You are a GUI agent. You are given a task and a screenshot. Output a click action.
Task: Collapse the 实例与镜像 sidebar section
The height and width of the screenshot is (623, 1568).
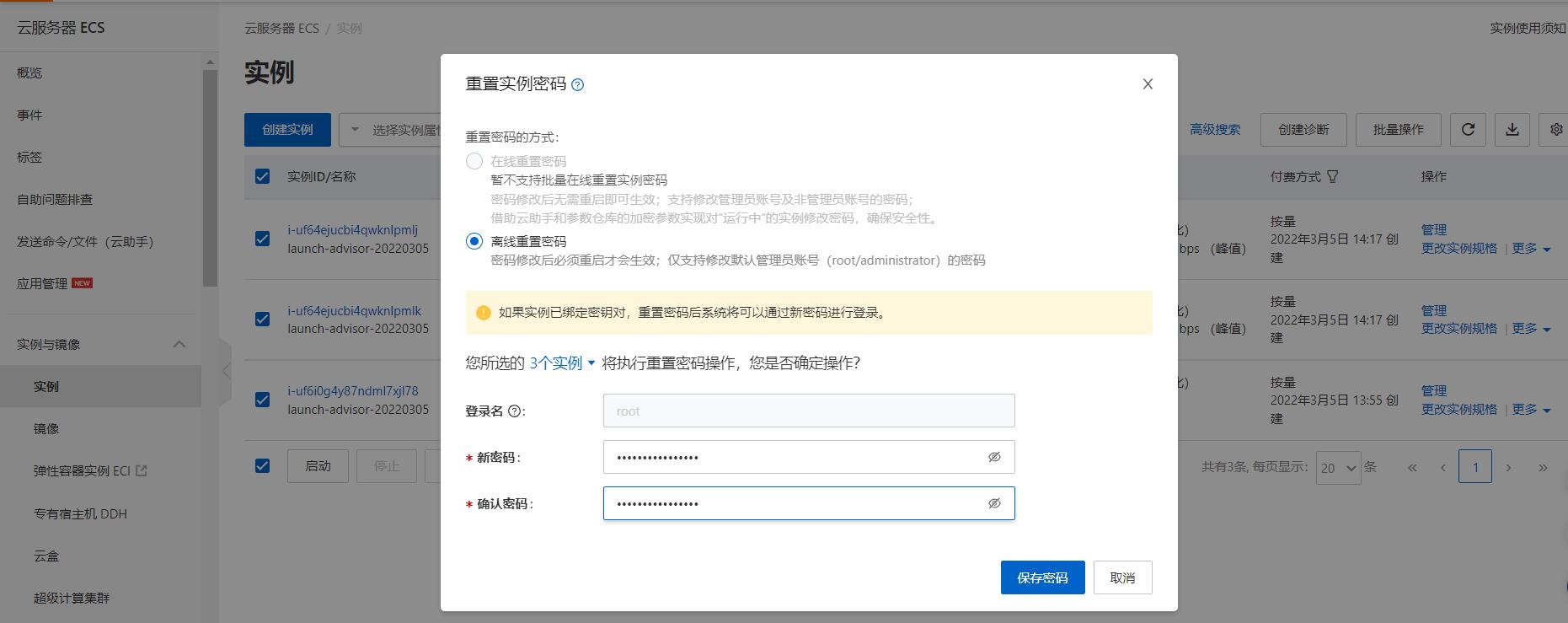tap(179, 344)
